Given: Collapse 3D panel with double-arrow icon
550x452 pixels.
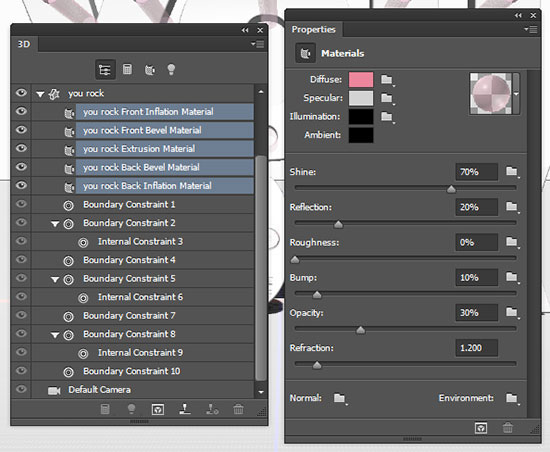Looking at the screenshot, I should (245, 31).
